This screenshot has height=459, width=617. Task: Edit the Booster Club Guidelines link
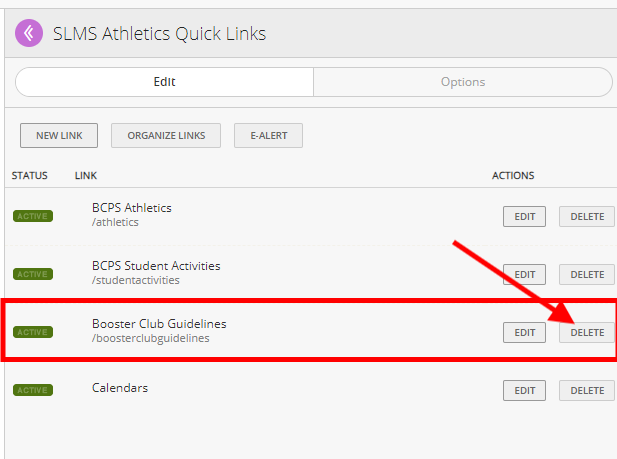(525, 333)
